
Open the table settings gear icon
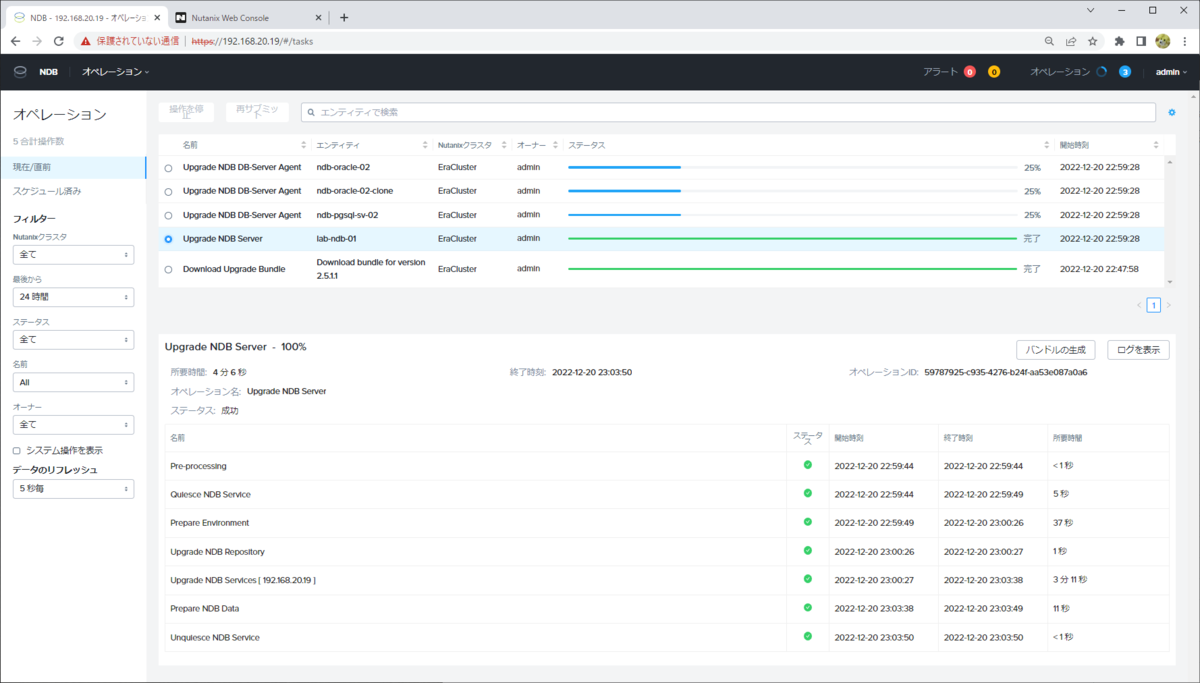tap(1172, 112)
